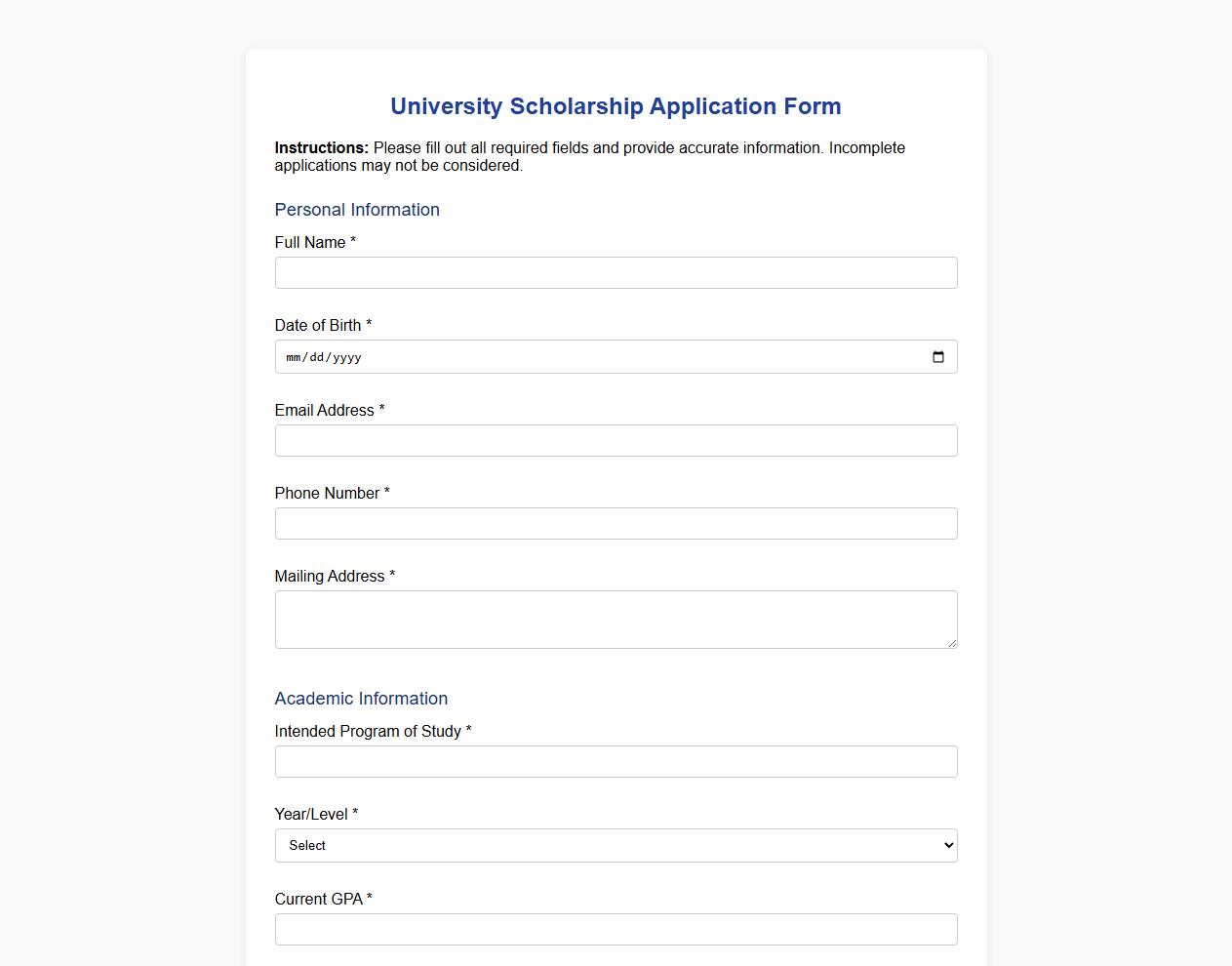This screenshot has width=1232, height=966.
Task: Click the textarea resize grip handle
Action: 951,642
